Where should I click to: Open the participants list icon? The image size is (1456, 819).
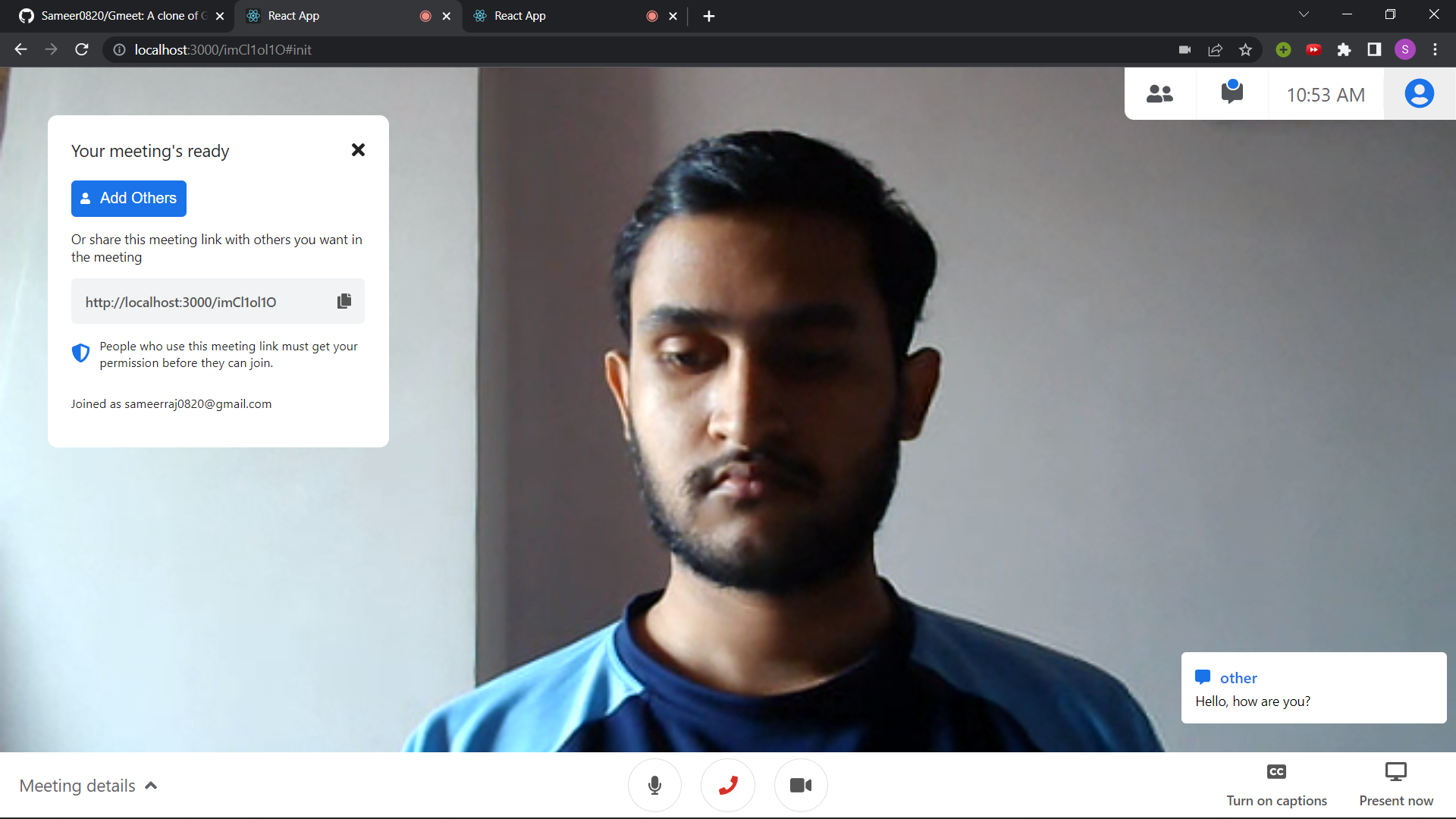coord(1159,93)
